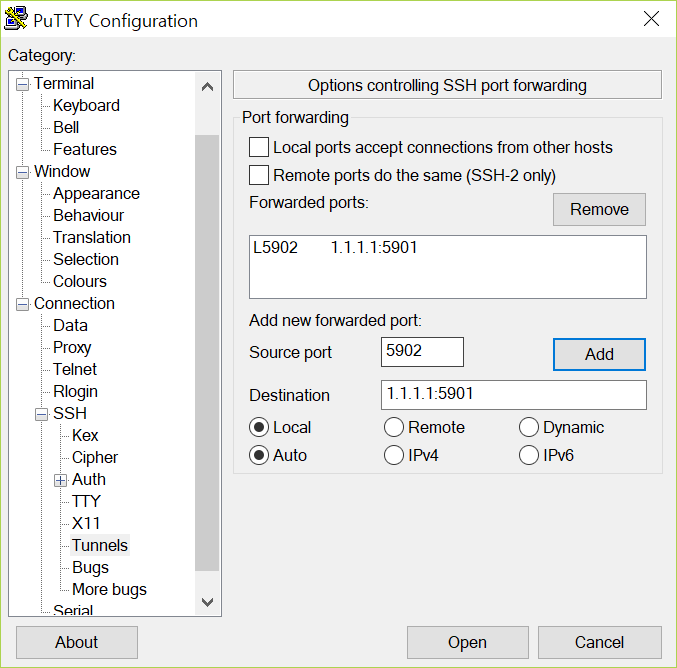677x668 pixels.
Task: Open the Connection category
Action: coord(74,304)
